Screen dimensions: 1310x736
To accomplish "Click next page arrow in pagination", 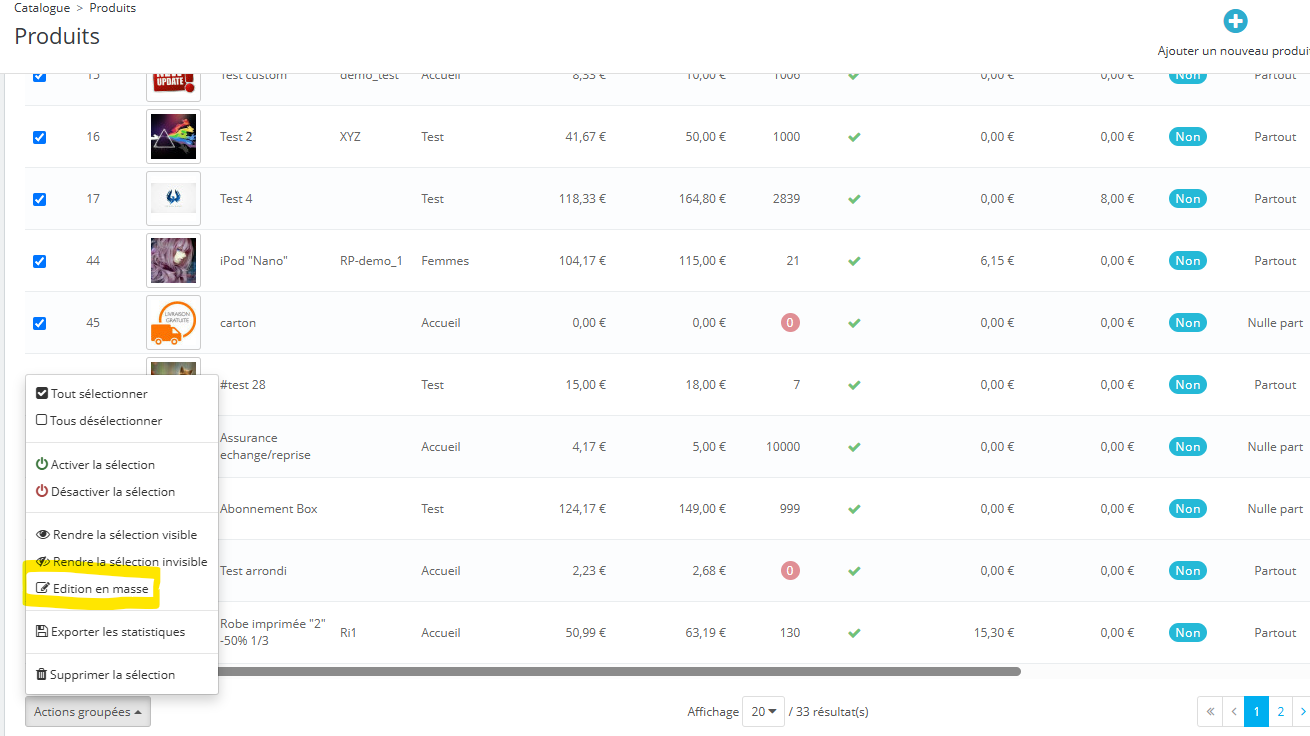I will tap(1301, 712).
